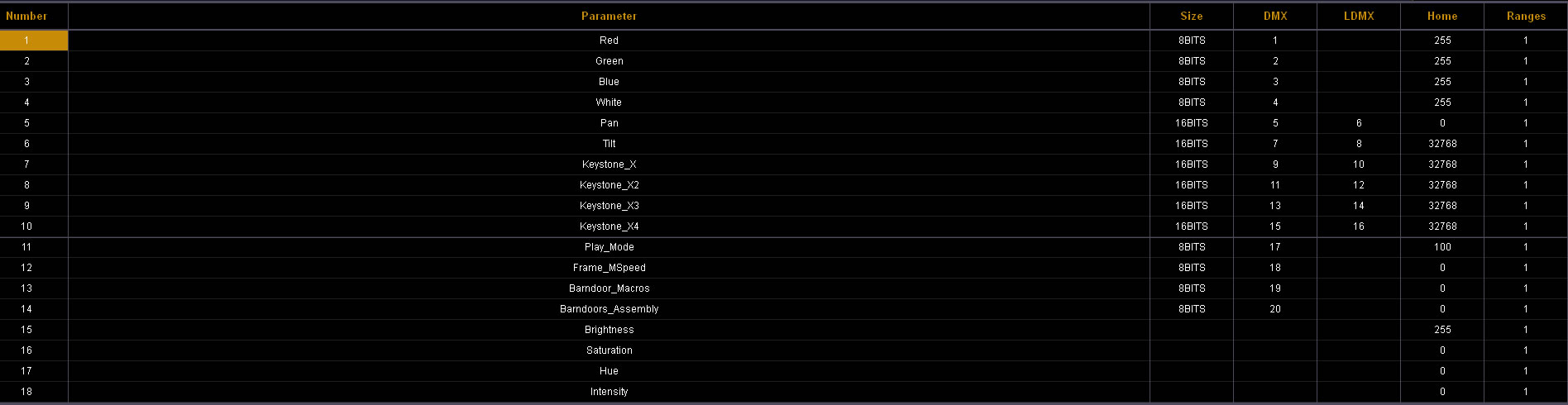The height and width of the screenshot is (405, 1568).
Task: Open the Tilt size cell showing 16BITS
Action: 1192,144
